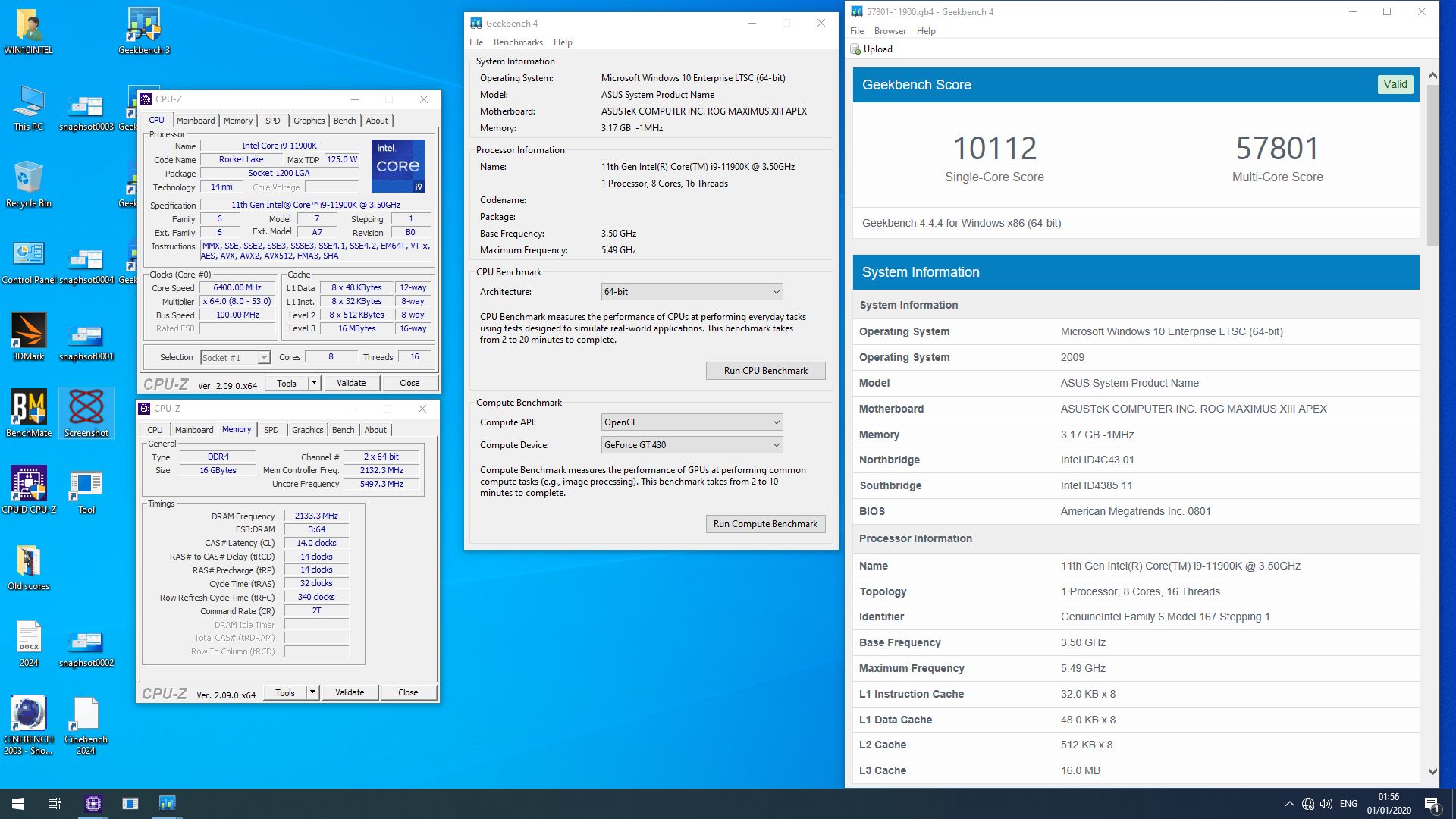This screenshot has height=819, width=1456.
Task: Switch to Mainboard tab in upper CPU-Z
Action: click(x=196, y=121)
